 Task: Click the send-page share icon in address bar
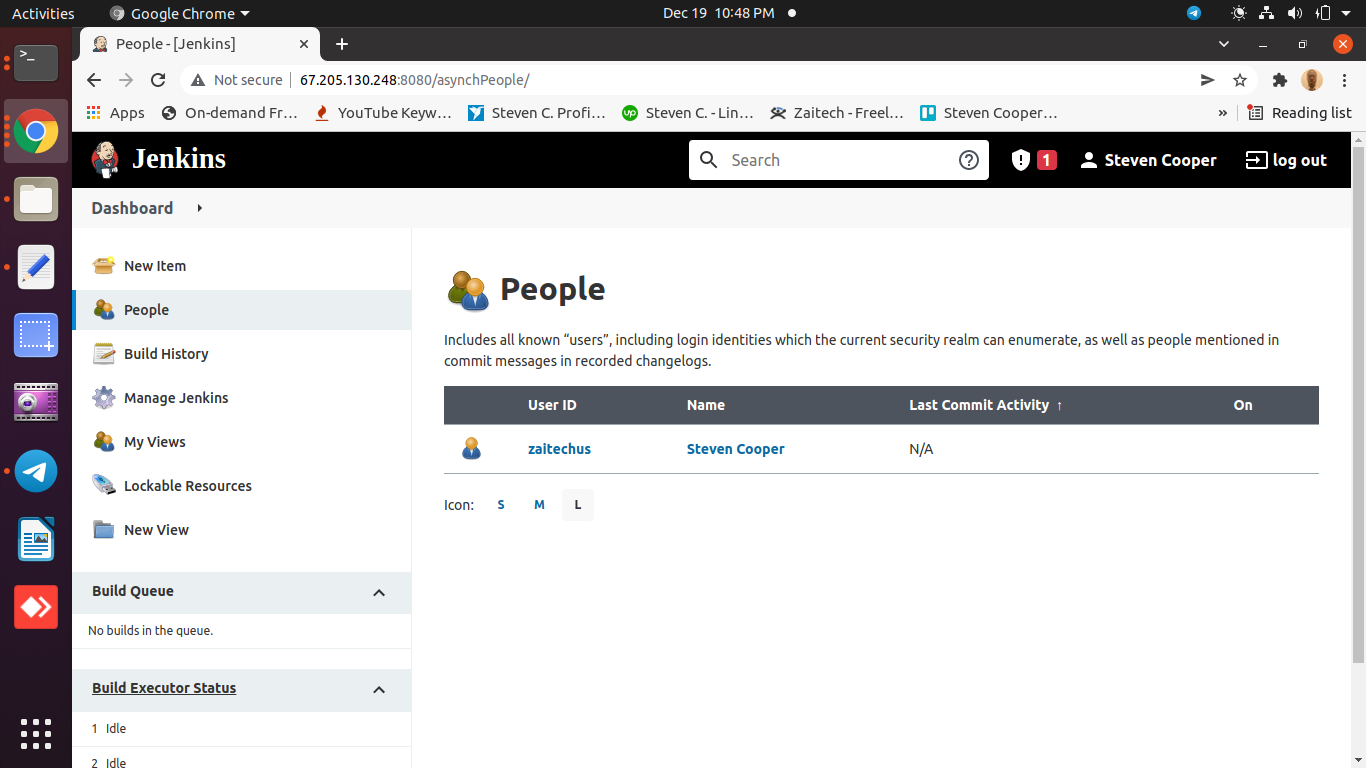point(1208,80)
